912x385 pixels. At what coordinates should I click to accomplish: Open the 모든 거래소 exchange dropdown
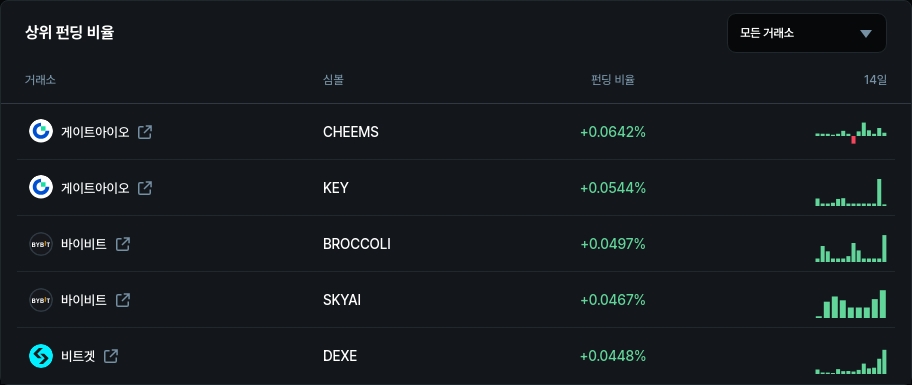[807, 33]
